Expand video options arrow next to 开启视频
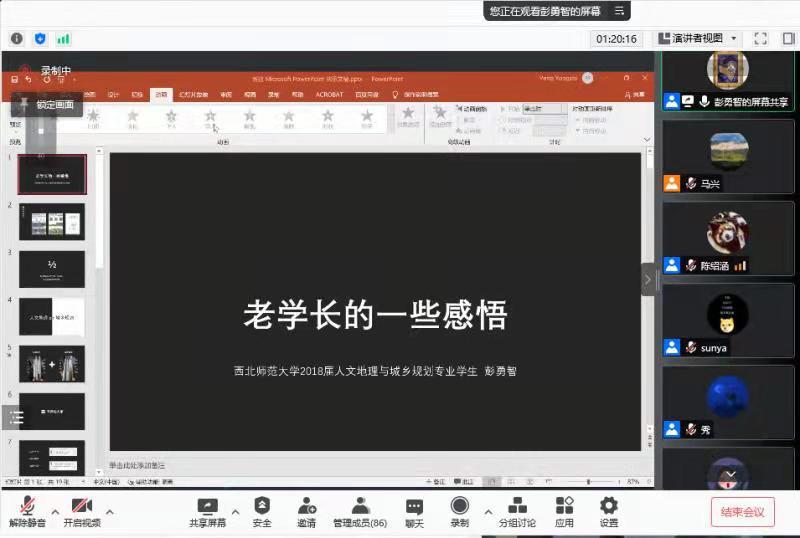The height and width of the screenshot is (538, 800). [110, 512]
